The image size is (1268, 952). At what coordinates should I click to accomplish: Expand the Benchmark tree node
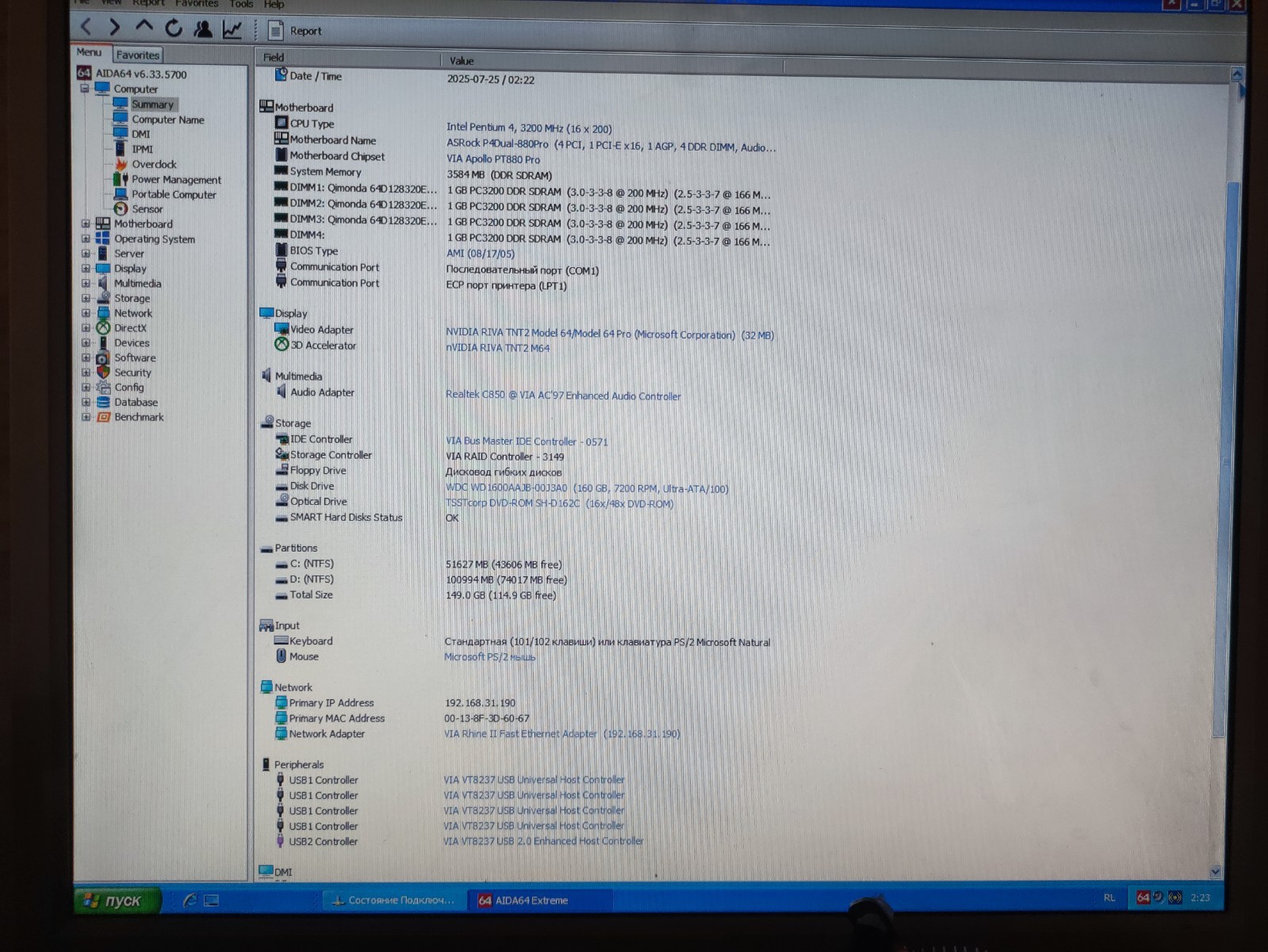point(86,417)
